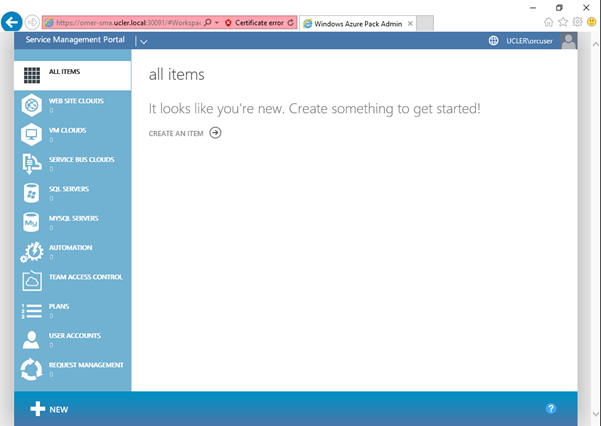This screenshot has height=426, width=601.
Task: Open the globe language selector icon
Action: [x=493, y=41]
